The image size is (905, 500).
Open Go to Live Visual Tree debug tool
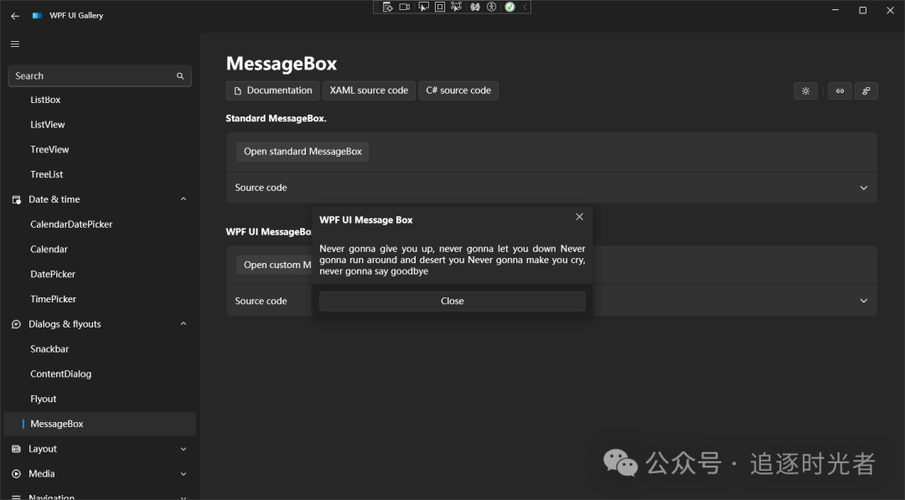pos(388,7)
